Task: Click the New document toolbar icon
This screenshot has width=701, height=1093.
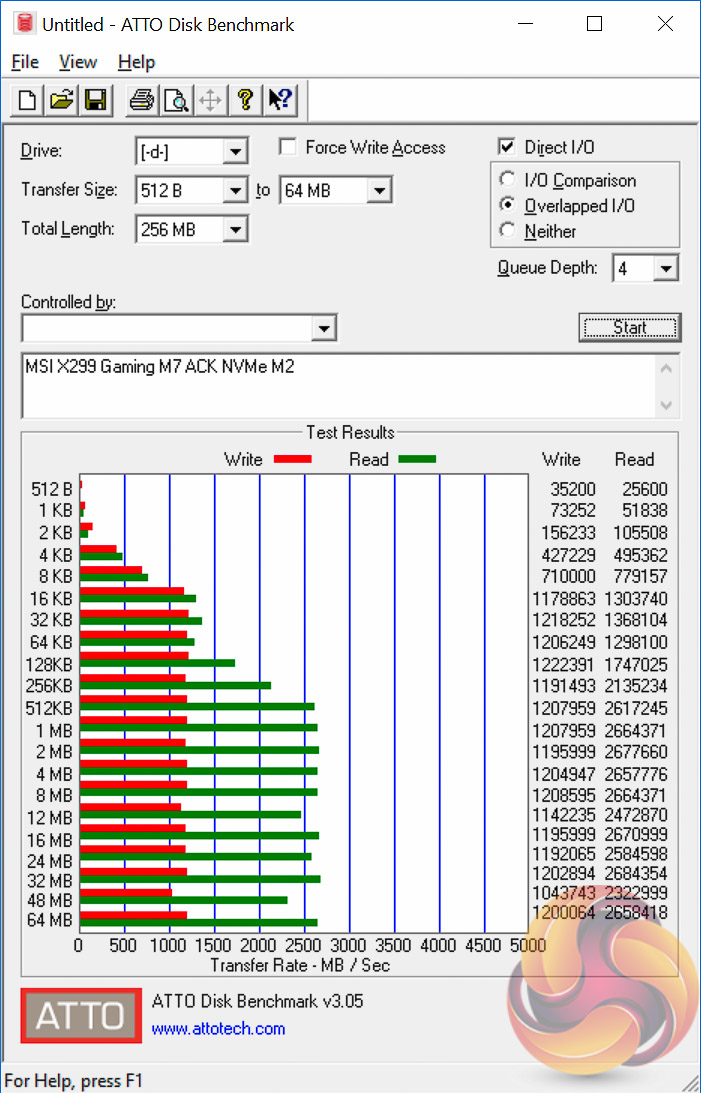Action: (x=27, y=100)
